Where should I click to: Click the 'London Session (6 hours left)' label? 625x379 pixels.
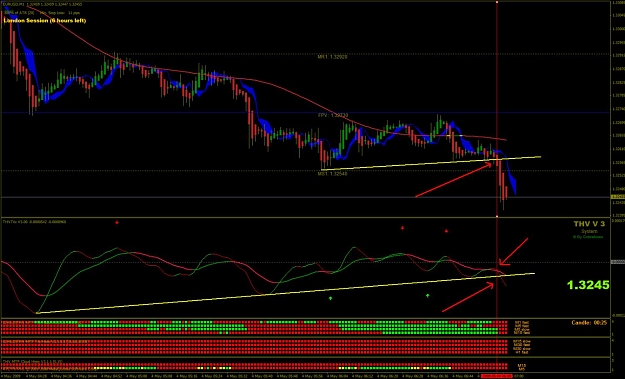coord(45,21)
